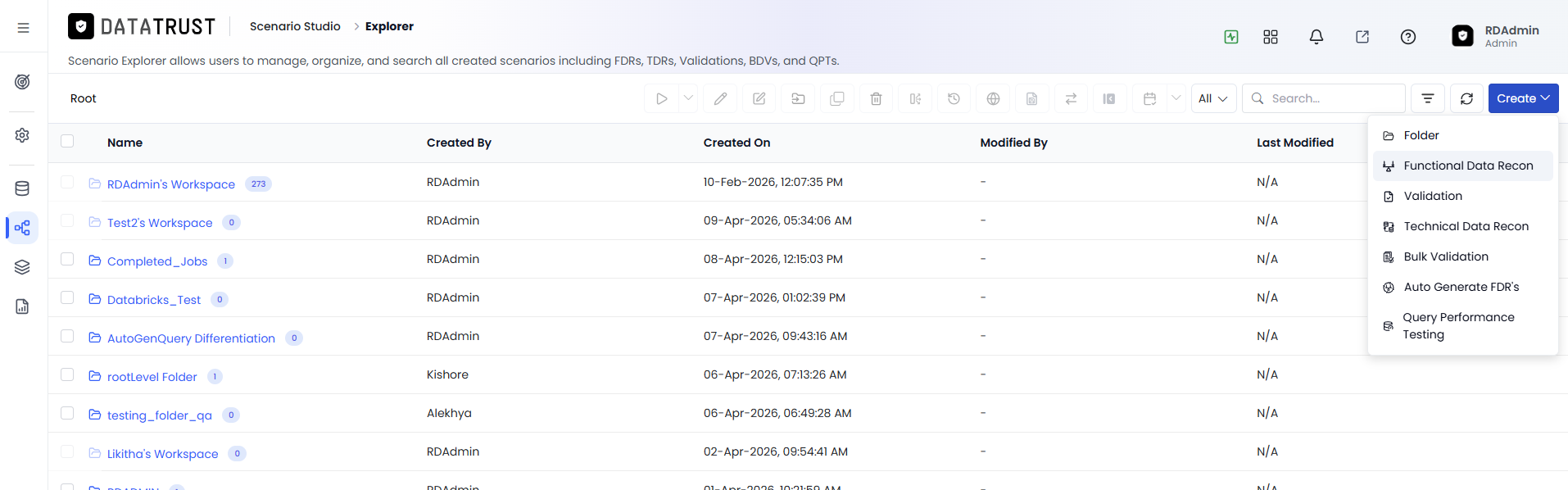This screenshot has width=1568, height=490.
Task: Select Auto Generate FDR's option
Action: pos(1463,287)
